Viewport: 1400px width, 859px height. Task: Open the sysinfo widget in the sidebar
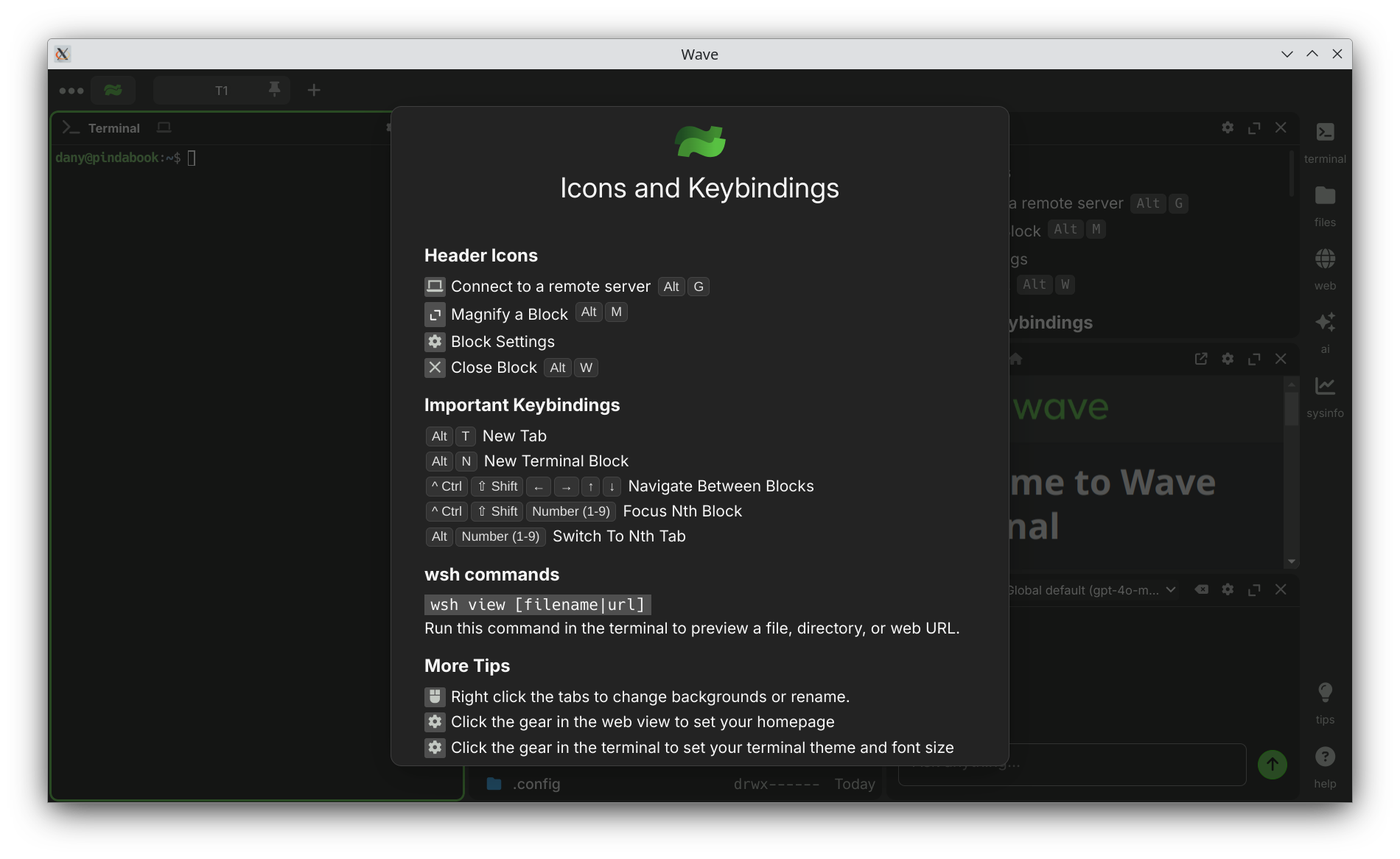(x=1324, y=396)
